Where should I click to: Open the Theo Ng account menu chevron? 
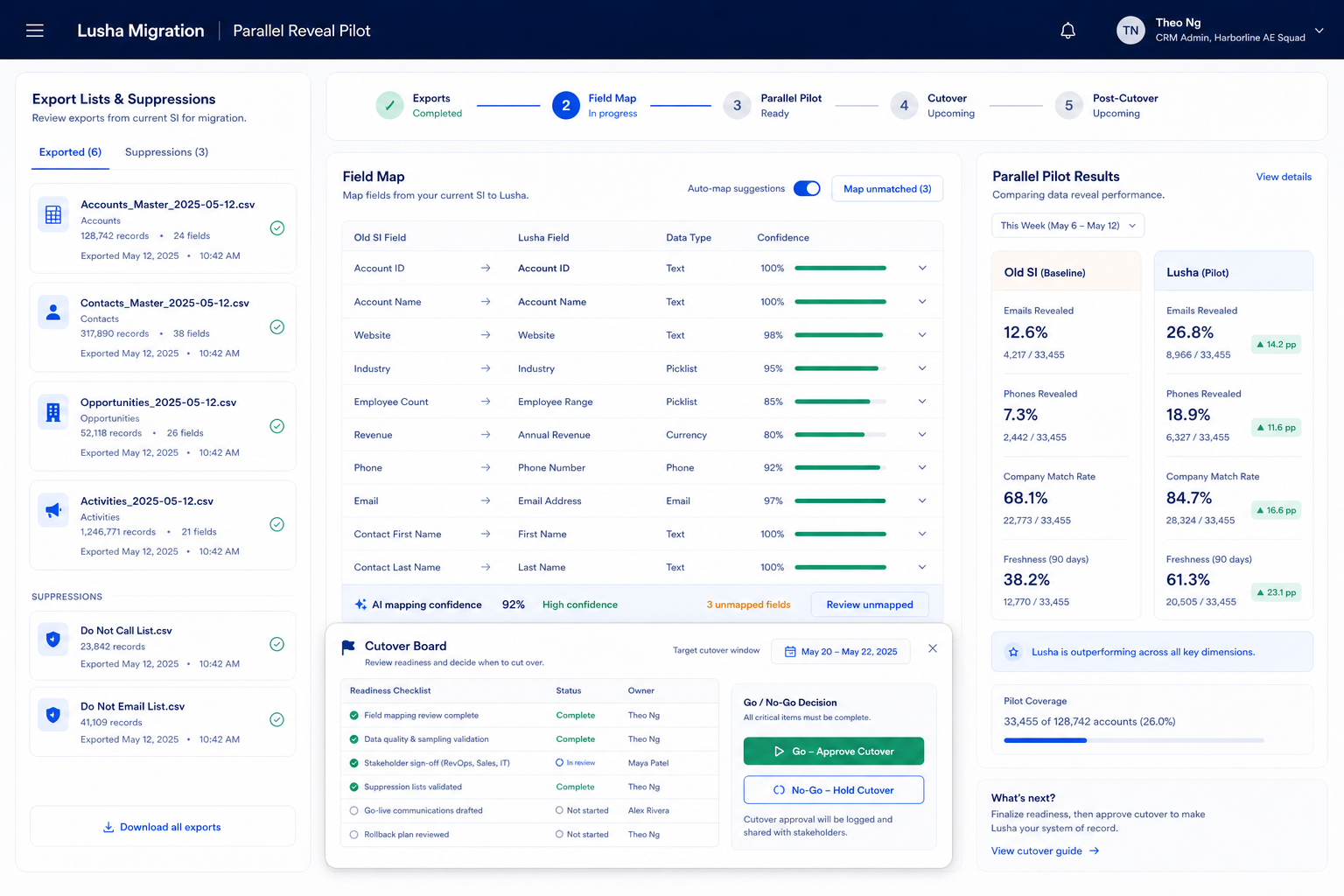click(x=1319, y=31)
